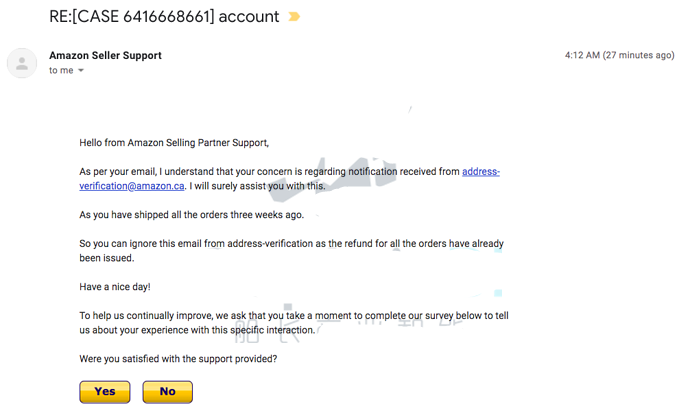
Task: Click the "Hello from Amazon Selling Partner Support" greeting
Action: coord(174,143)
